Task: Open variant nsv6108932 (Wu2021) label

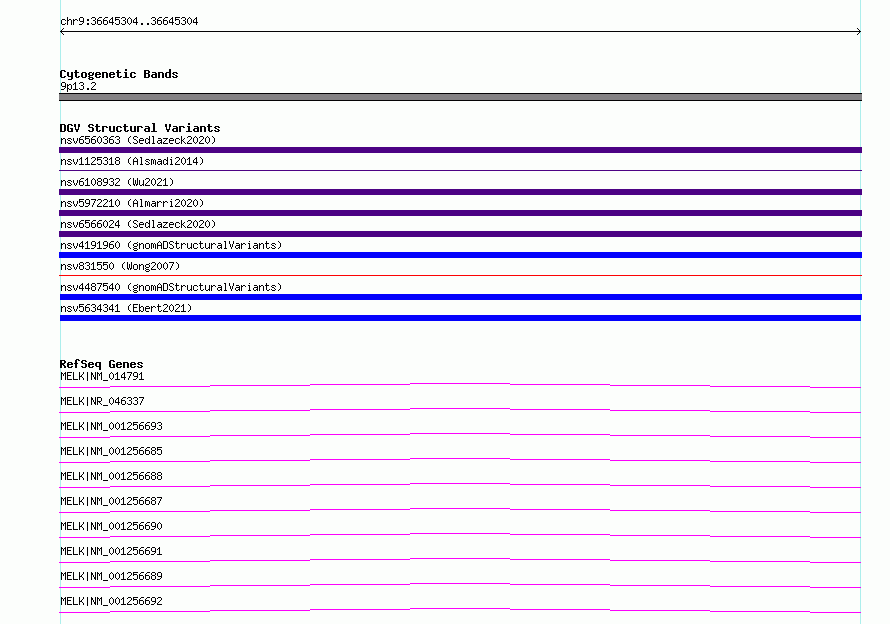Action: (117, 182)
